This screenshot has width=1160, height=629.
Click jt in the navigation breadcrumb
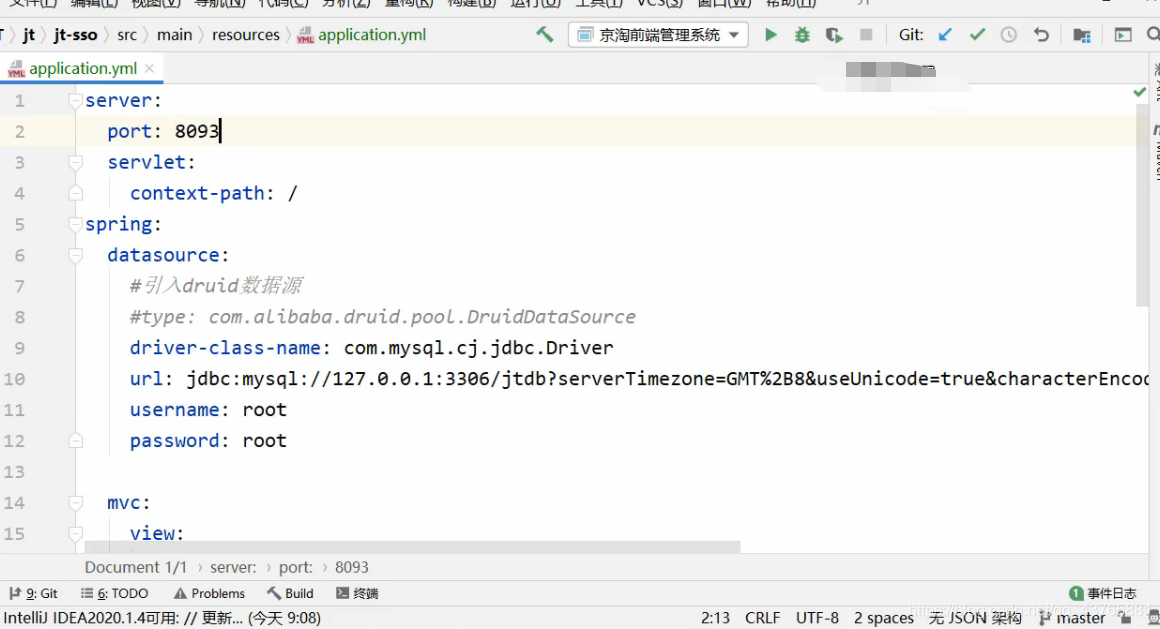pyautogui.click(x=29, y=35)
